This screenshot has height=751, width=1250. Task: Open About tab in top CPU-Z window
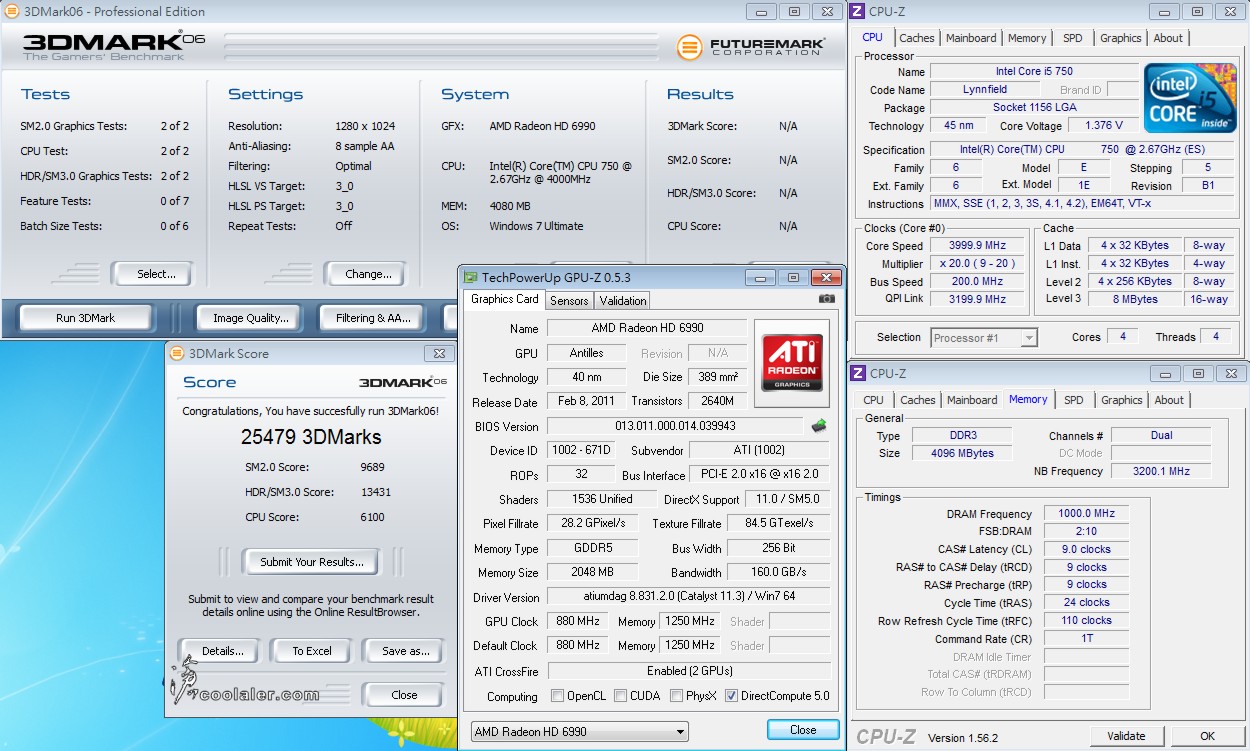[1168, 38]
